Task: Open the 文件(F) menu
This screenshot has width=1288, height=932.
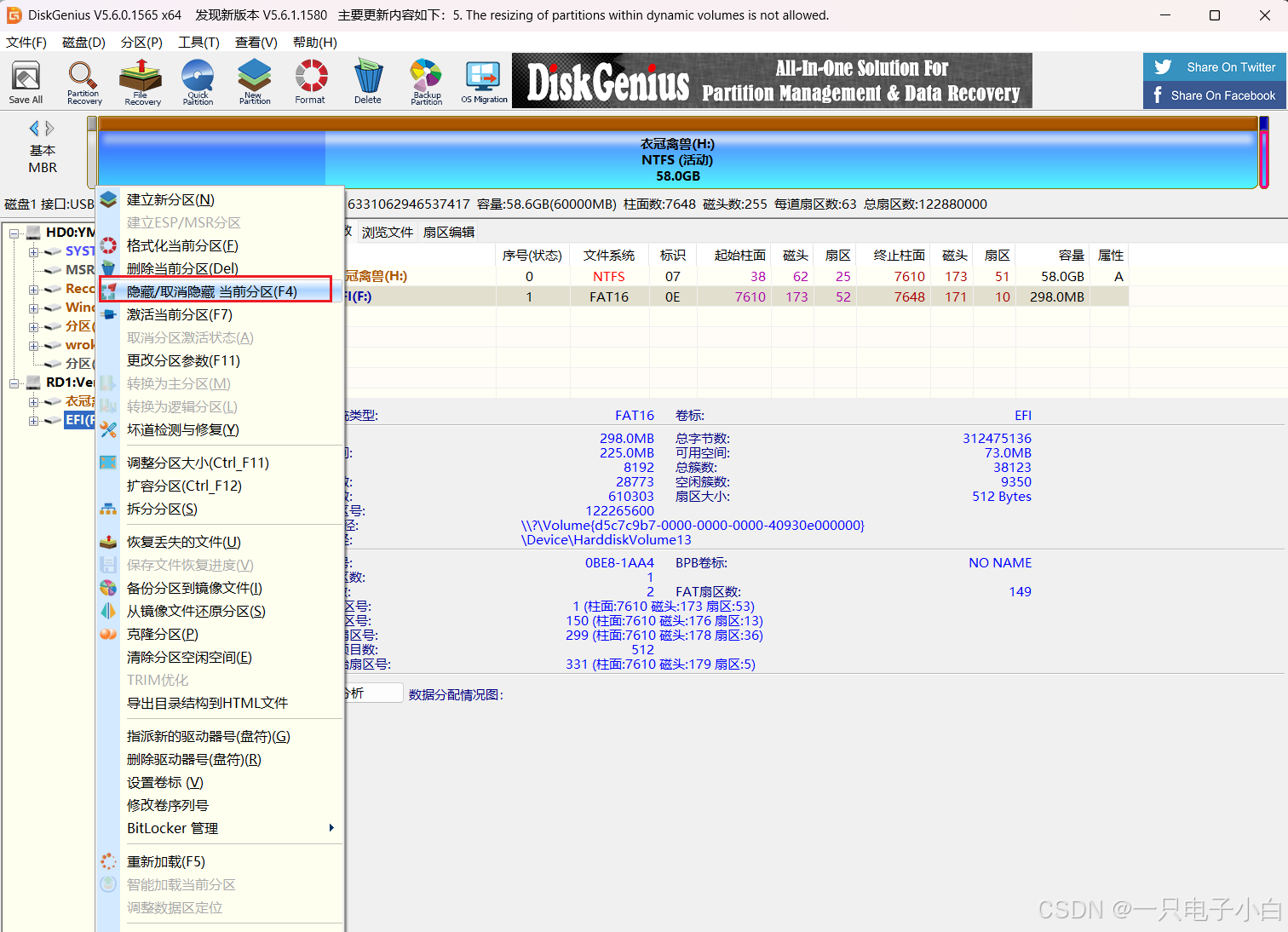Action: click(x=26, y=42)
